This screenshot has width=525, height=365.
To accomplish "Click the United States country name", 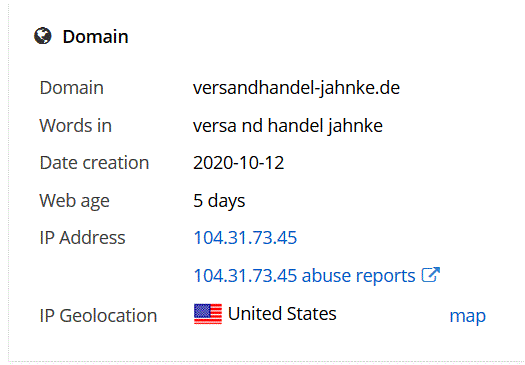I will [x=282, y=314].
